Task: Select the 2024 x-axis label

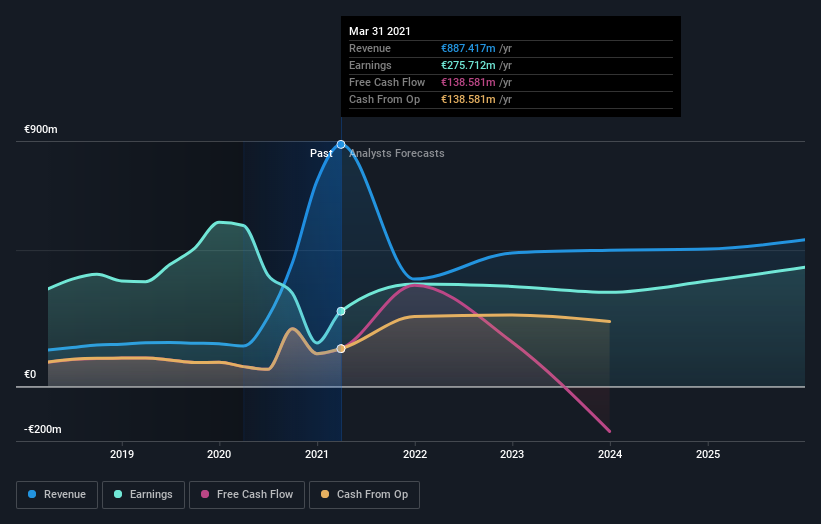Action: tap(610, 454)
